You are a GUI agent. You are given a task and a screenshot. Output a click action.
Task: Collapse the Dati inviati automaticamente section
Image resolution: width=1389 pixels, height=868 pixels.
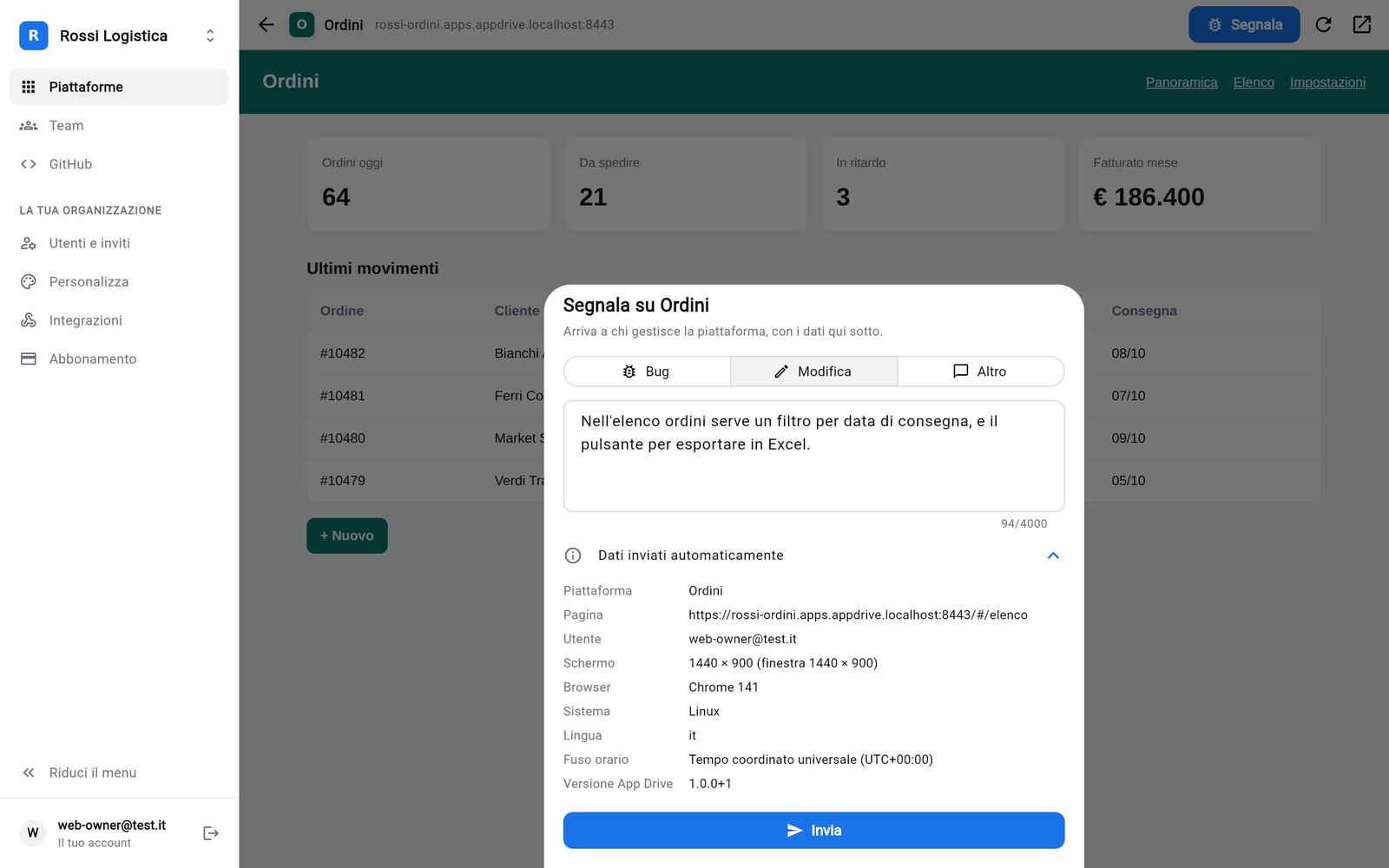click(1053, 556)
